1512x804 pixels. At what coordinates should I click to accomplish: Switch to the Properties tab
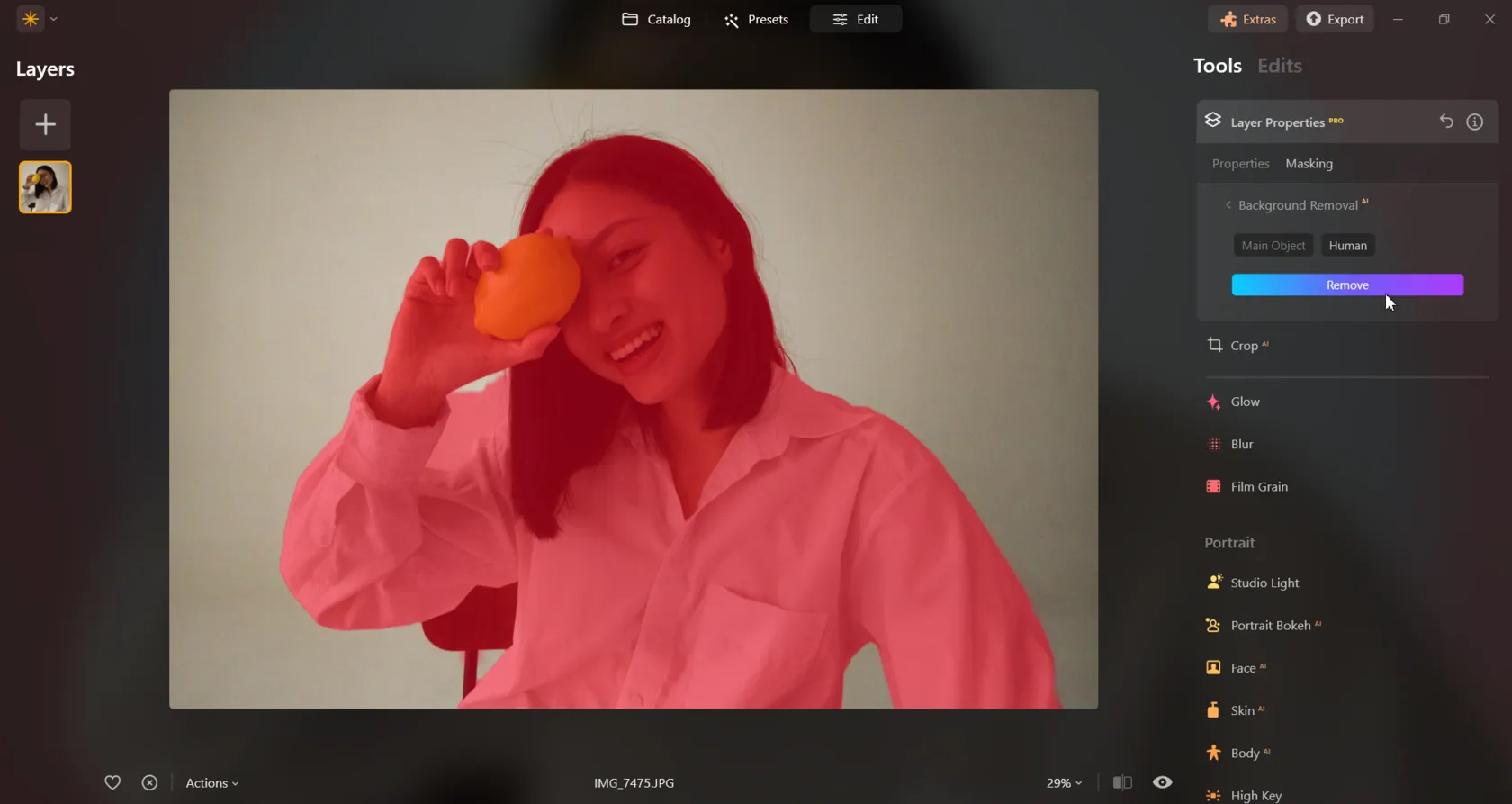[1240, 164]
